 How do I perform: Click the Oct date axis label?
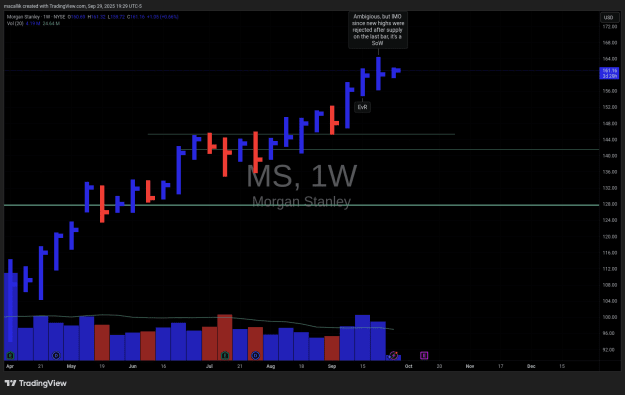pyautogui.click(x=409, y=366)
